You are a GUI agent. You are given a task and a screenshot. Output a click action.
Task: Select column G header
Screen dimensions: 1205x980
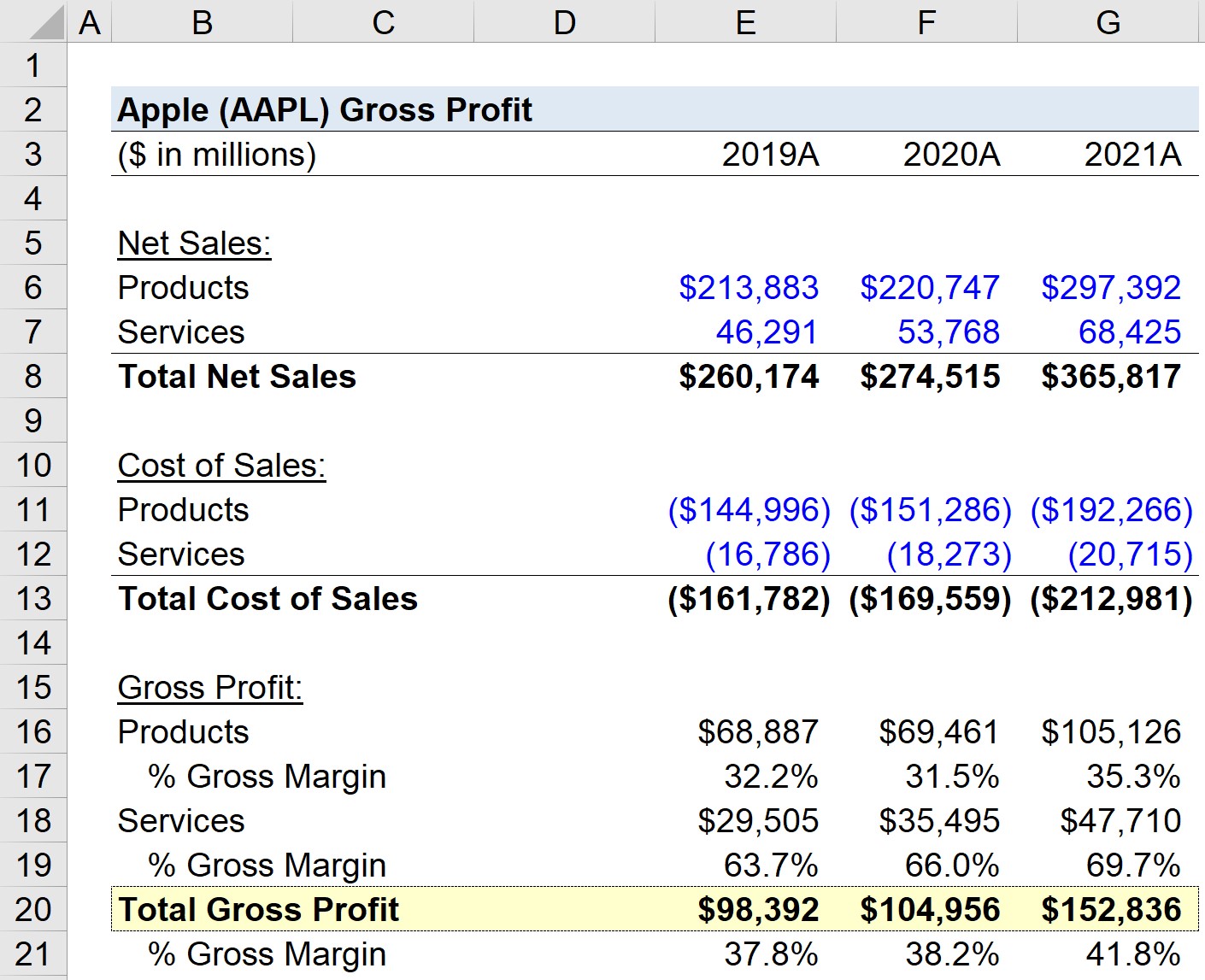pos(1108,22)
